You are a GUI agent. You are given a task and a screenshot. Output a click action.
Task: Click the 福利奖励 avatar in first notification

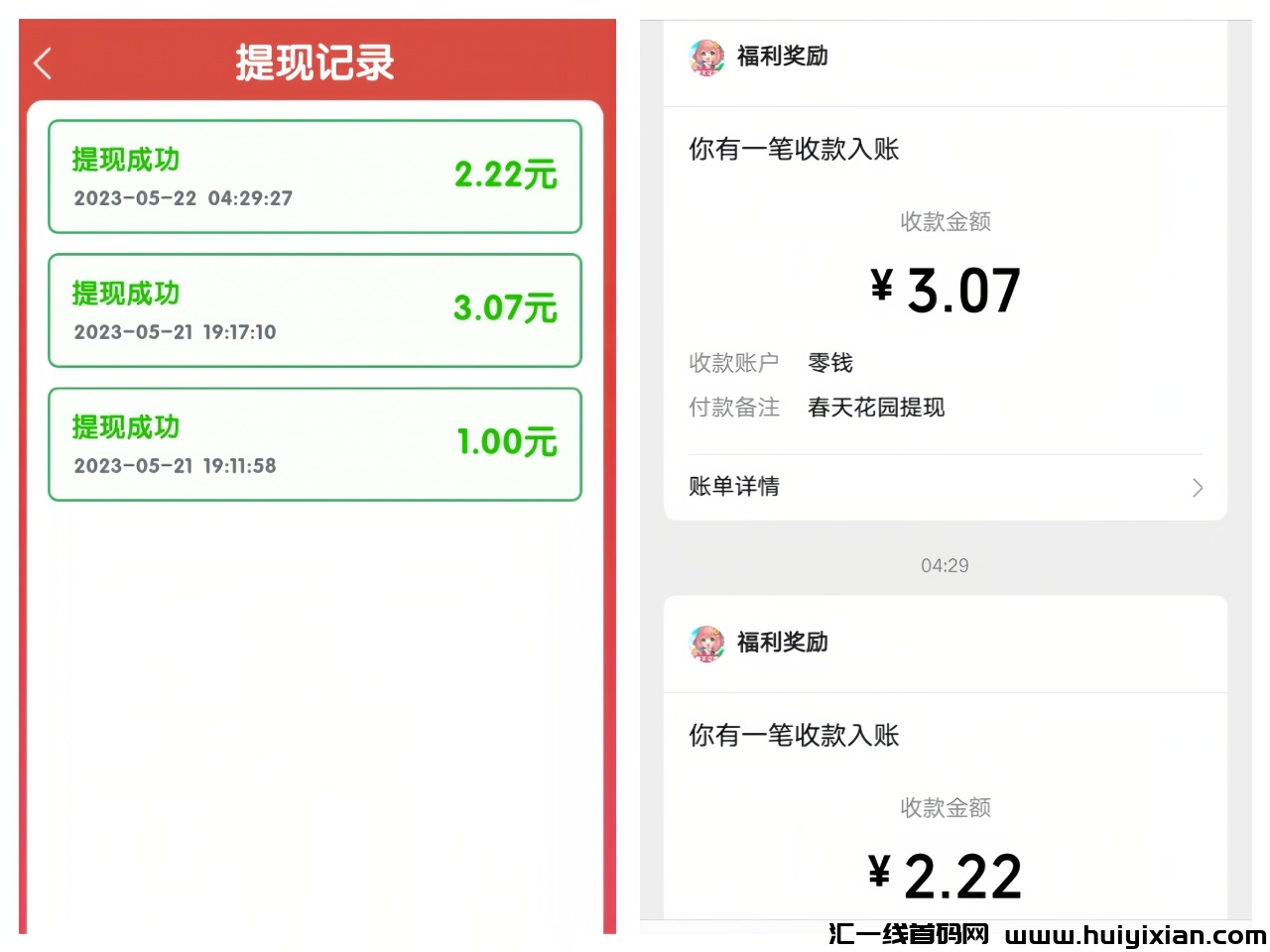[706, 58]
